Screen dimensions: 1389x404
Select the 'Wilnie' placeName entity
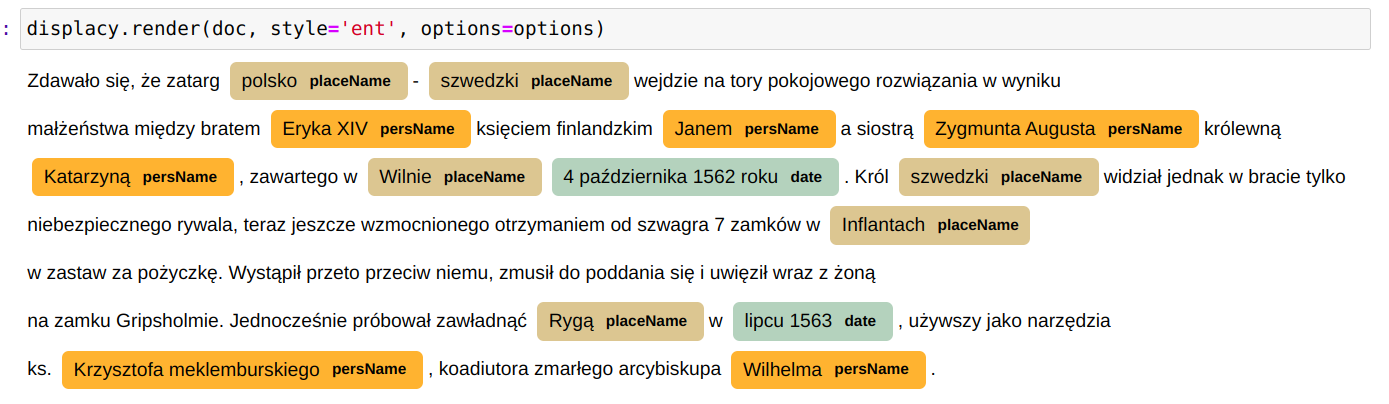pyautogui.click(x=455, y=177)
